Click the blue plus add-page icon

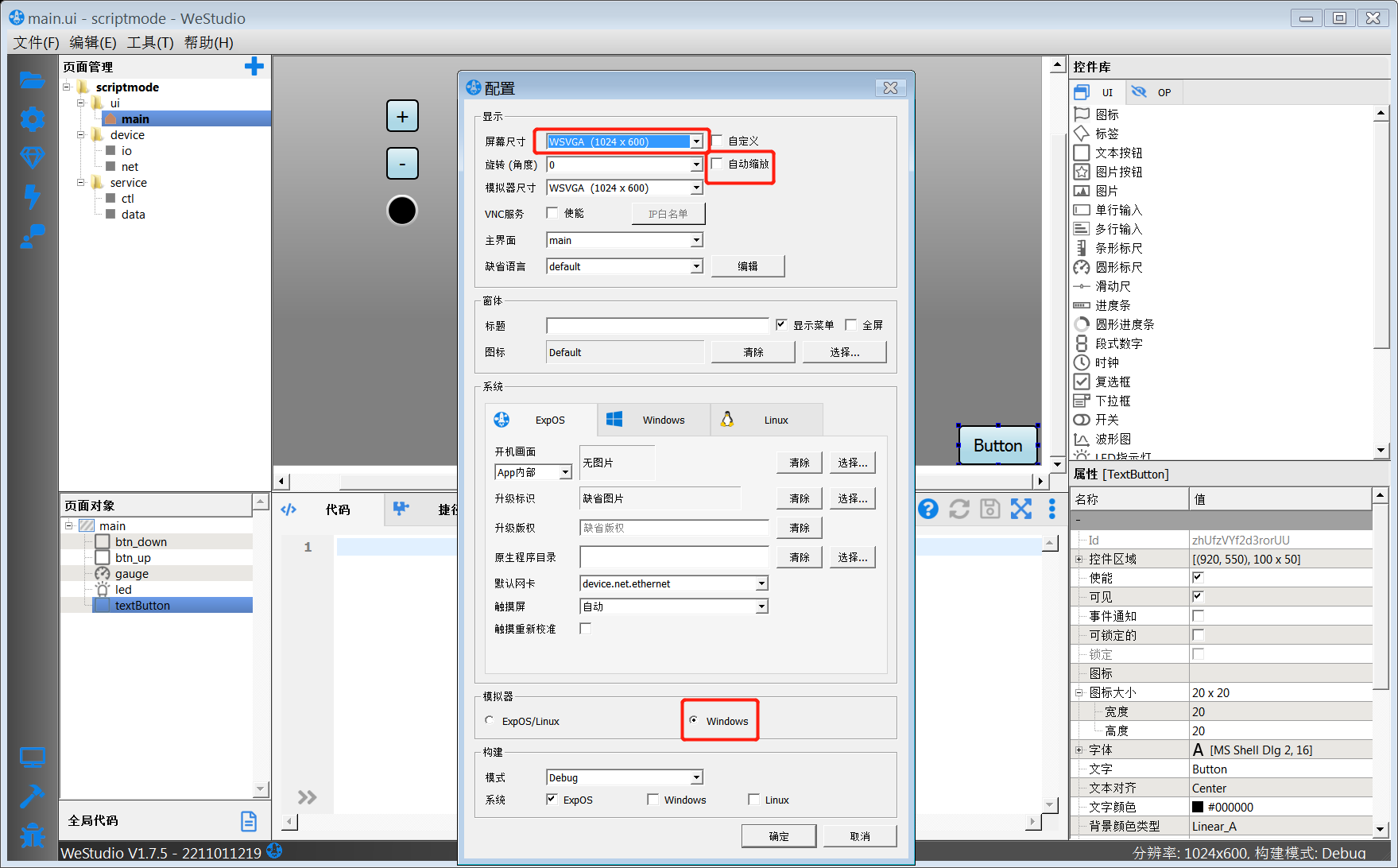254,67
